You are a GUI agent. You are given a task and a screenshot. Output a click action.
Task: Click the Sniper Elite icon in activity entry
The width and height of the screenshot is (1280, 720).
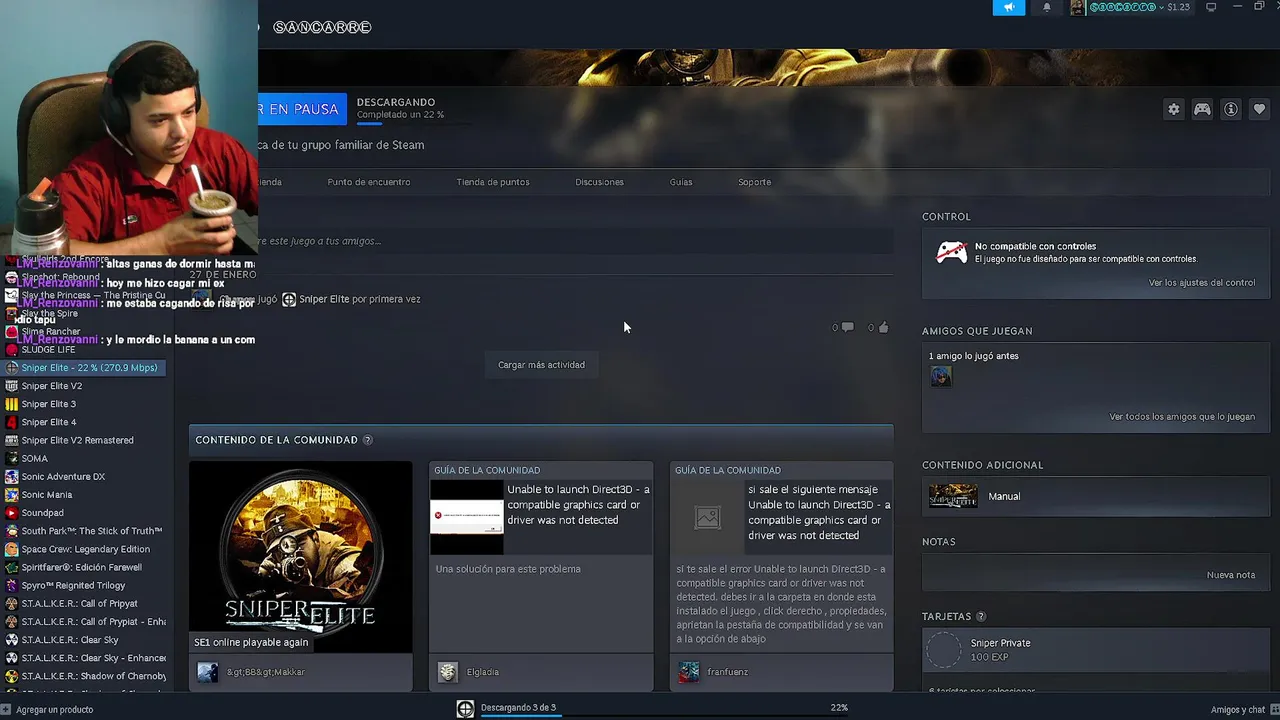[x=289, y=299]
